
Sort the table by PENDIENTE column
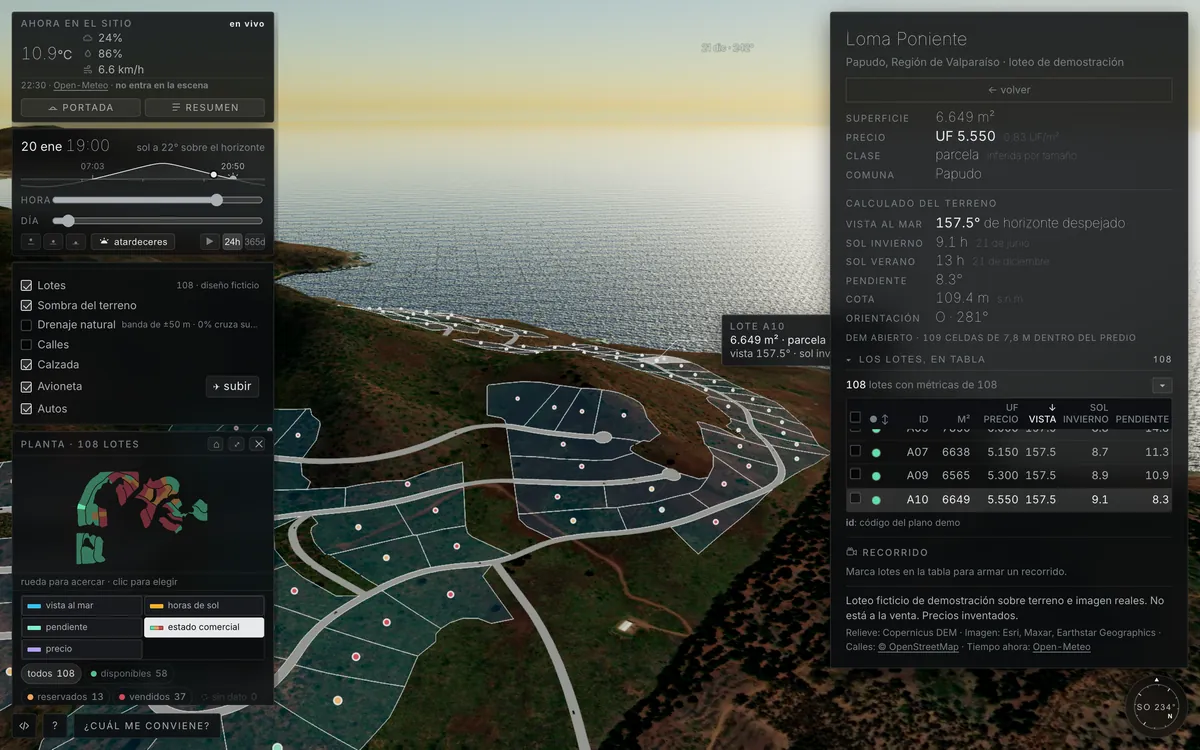(1142, 419)
